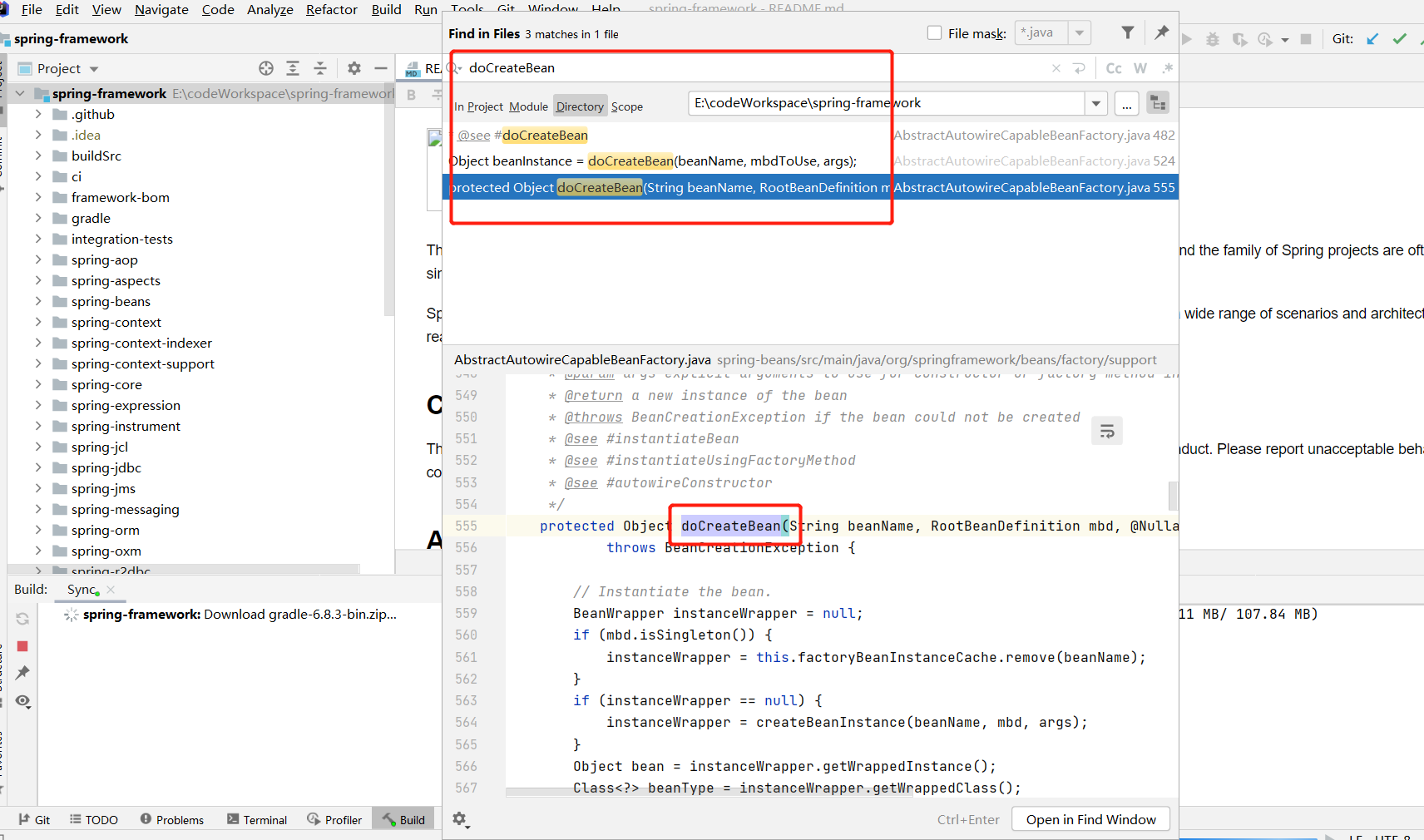Screen dimensions: 1424x840
Task: Click the Run button in toolbar
Action: pyautogui.click(x=1187, y=39)
